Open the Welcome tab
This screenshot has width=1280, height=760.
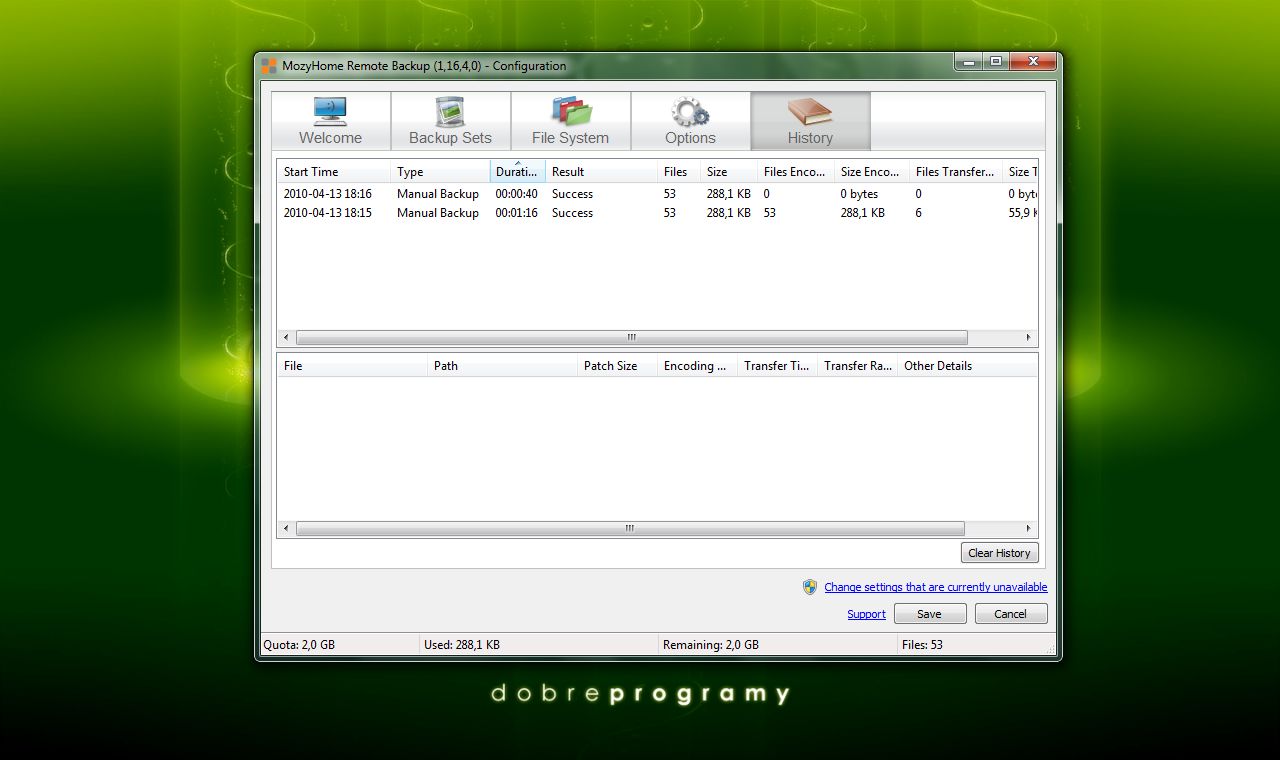331,121
